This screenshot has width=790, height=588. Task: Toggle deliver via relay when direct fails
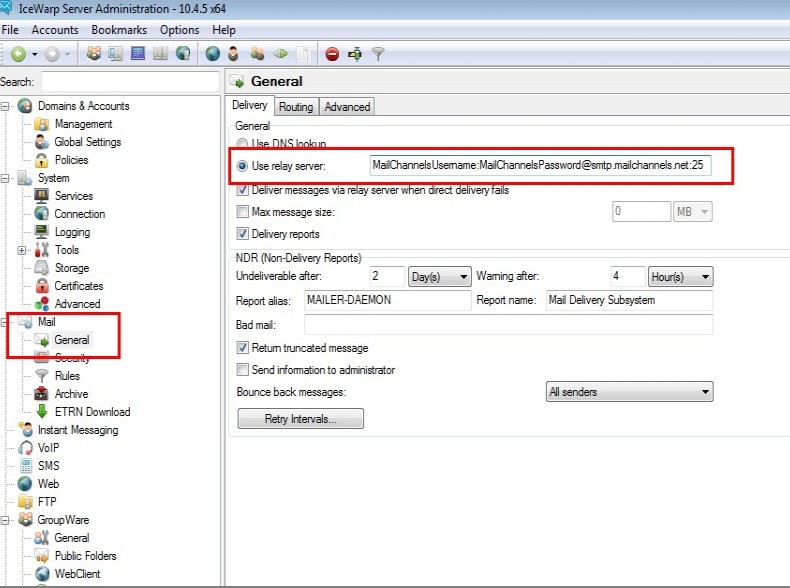pyautogui.click(x=242, y=190)
